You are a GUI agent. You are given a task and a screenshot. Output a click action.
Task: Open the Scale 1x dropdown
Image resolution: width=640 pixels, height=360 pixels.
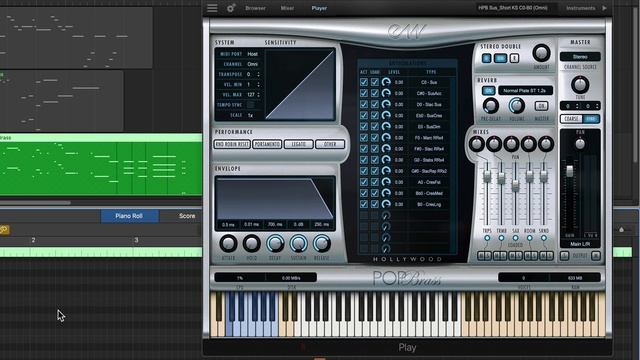251,116
